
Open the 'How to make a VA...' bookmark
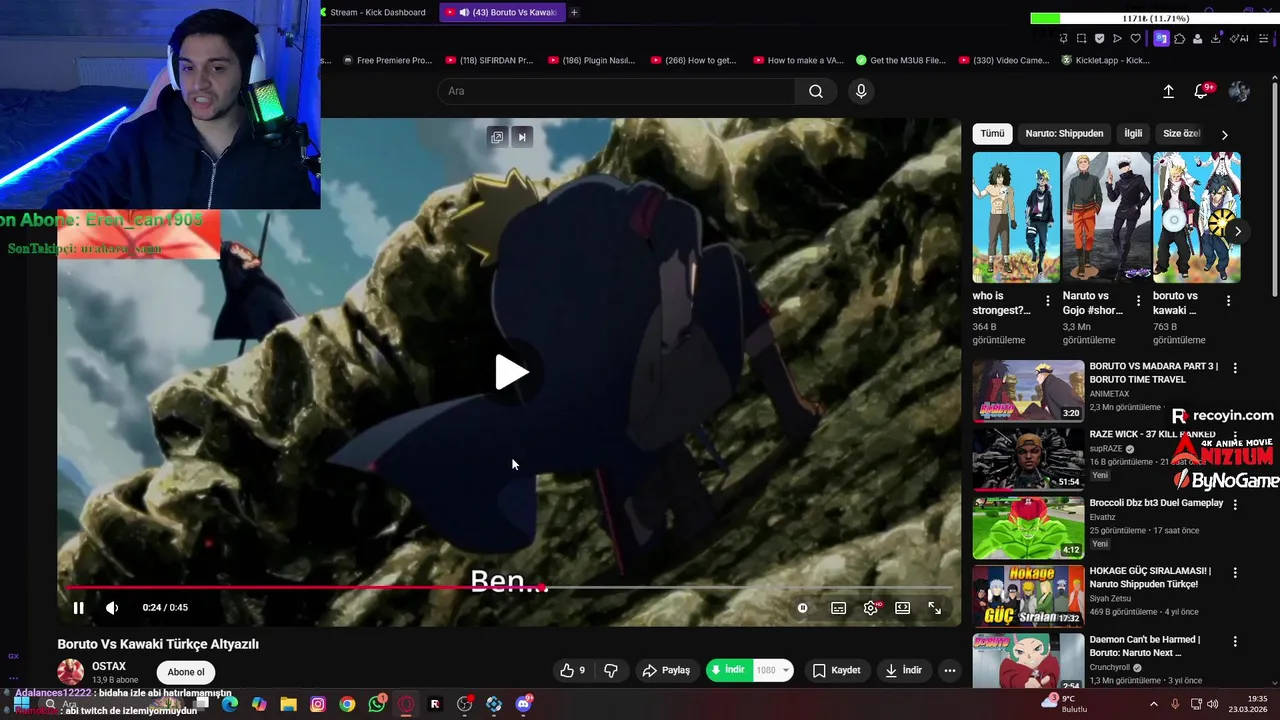pyautogui.click(x=798, y=60)
